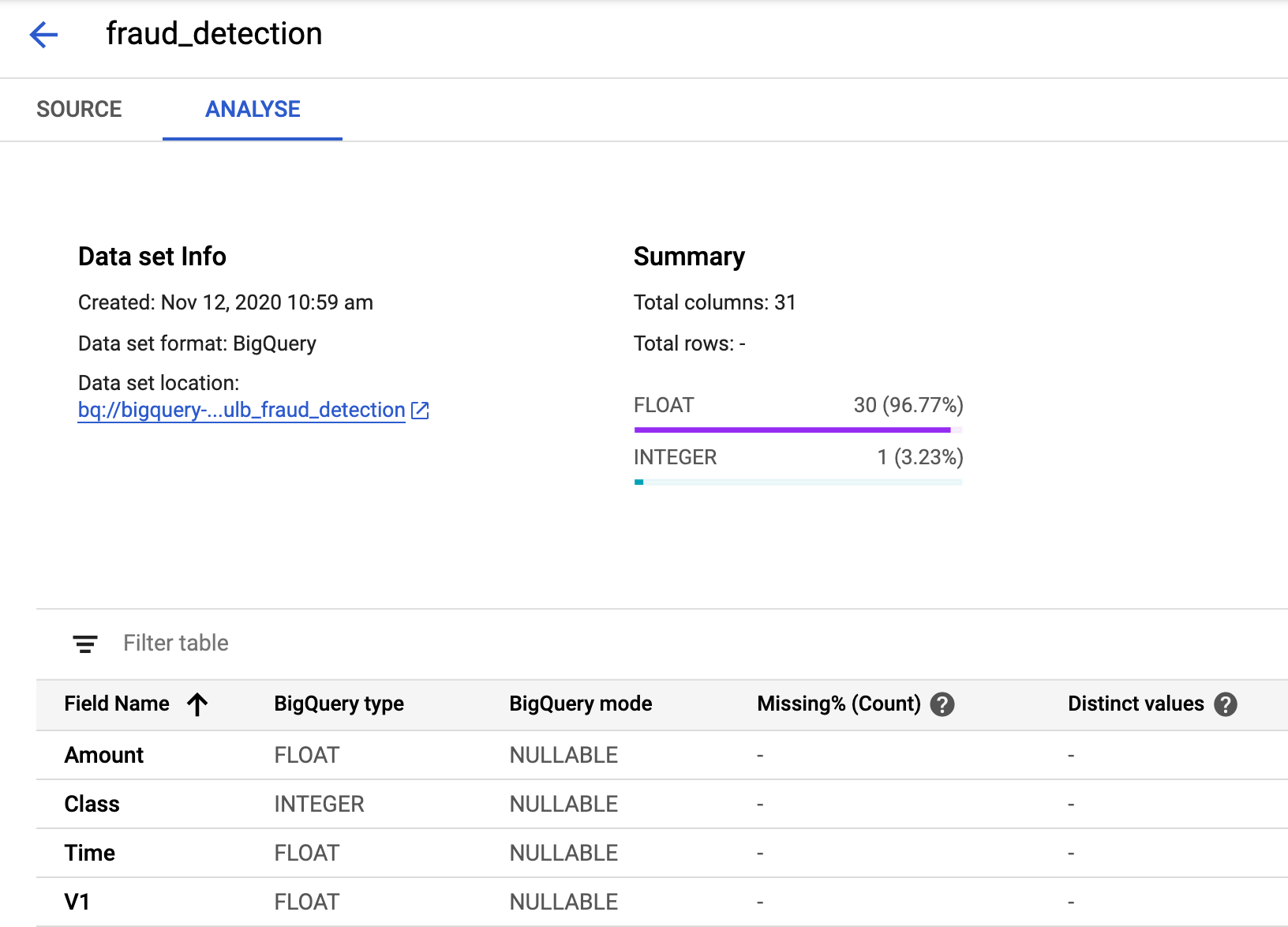Select the Amount field row
Image resolution: width=1288 pixels, height=927 pixels.
click(104, 756)
